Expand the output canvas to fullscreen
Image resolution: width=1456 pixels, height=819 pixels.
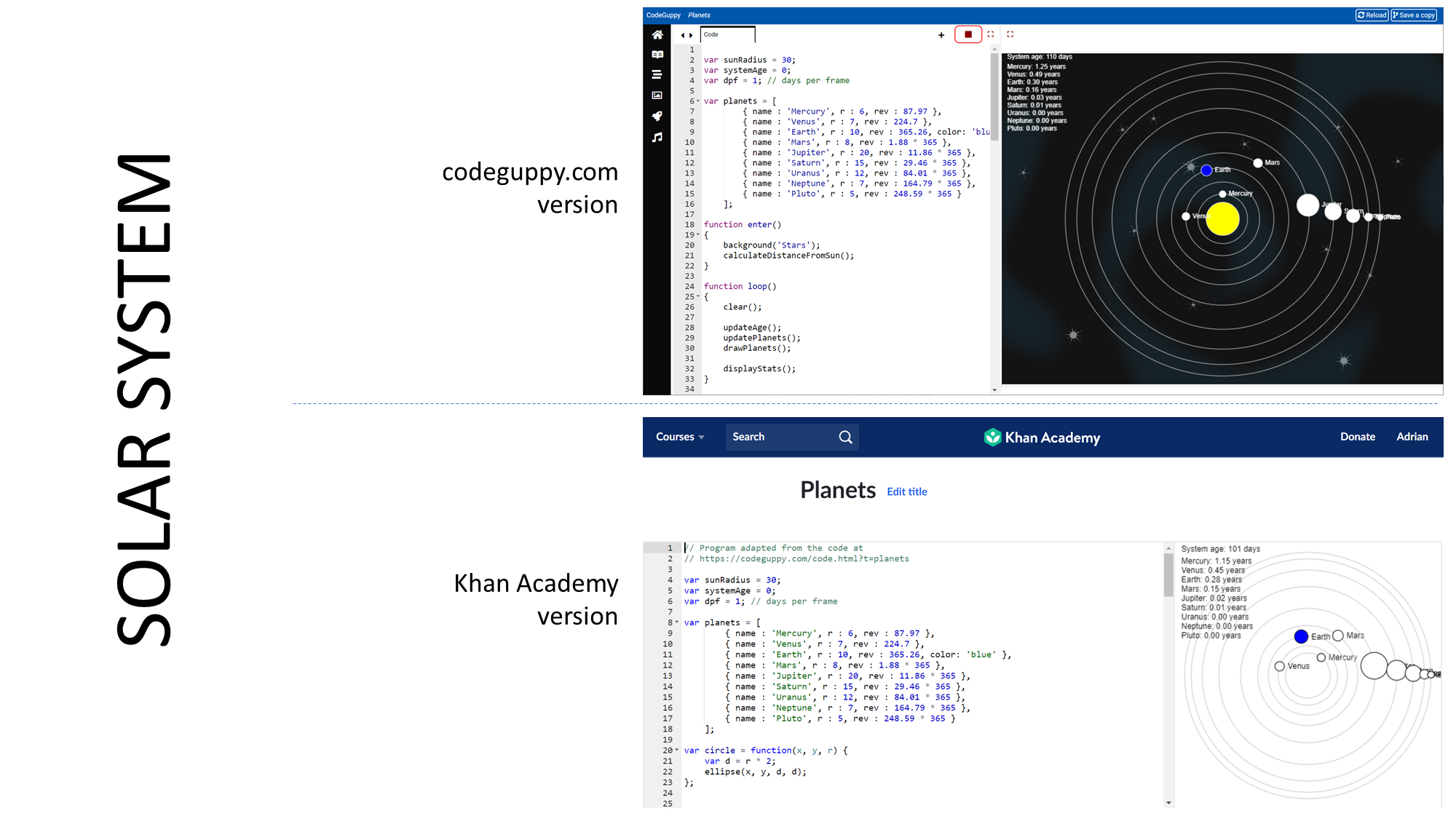1010,34
